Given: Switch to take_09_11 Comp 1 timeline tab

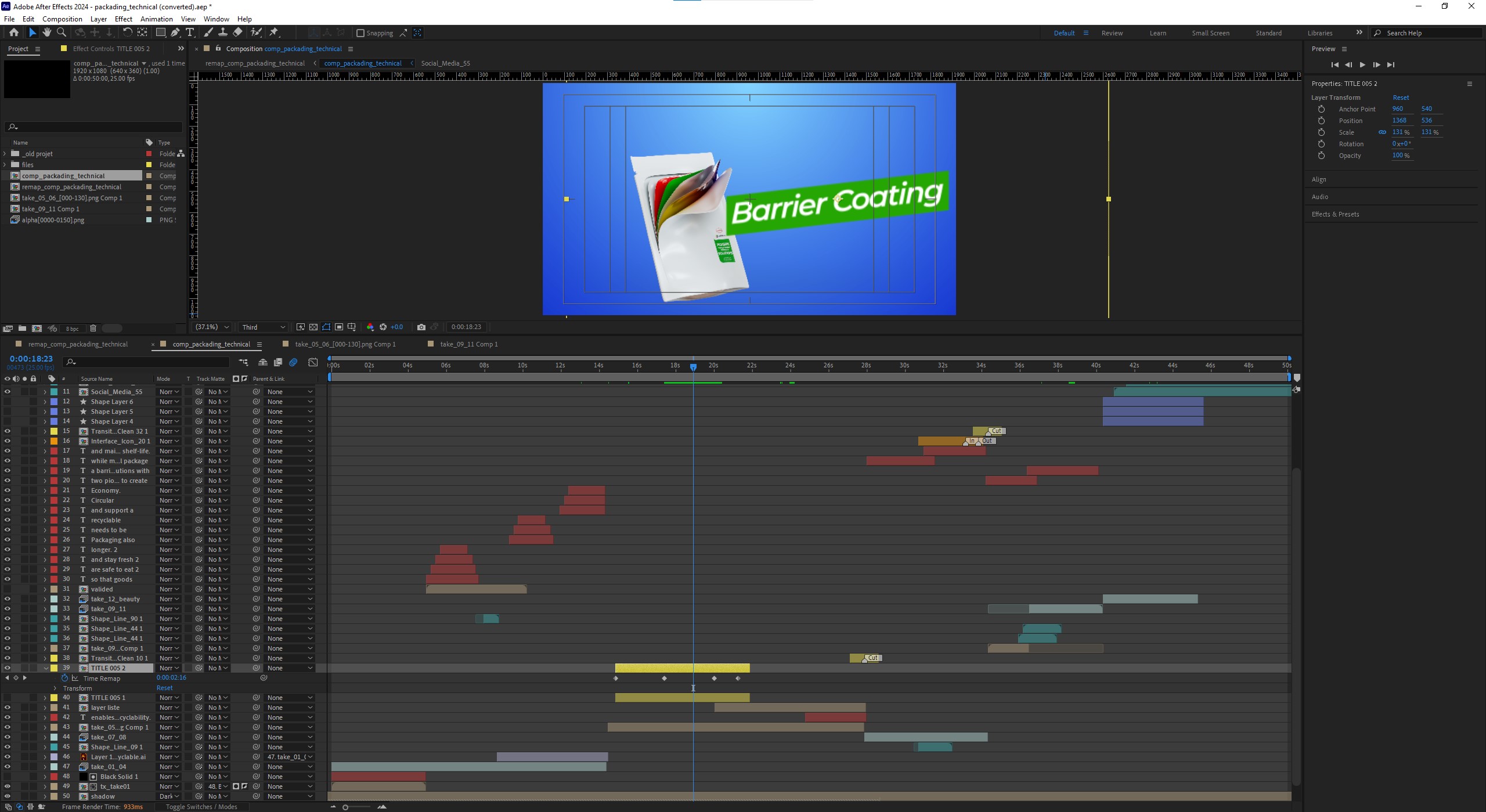Looking at the screenshot, I should click(x=468, y=344).
